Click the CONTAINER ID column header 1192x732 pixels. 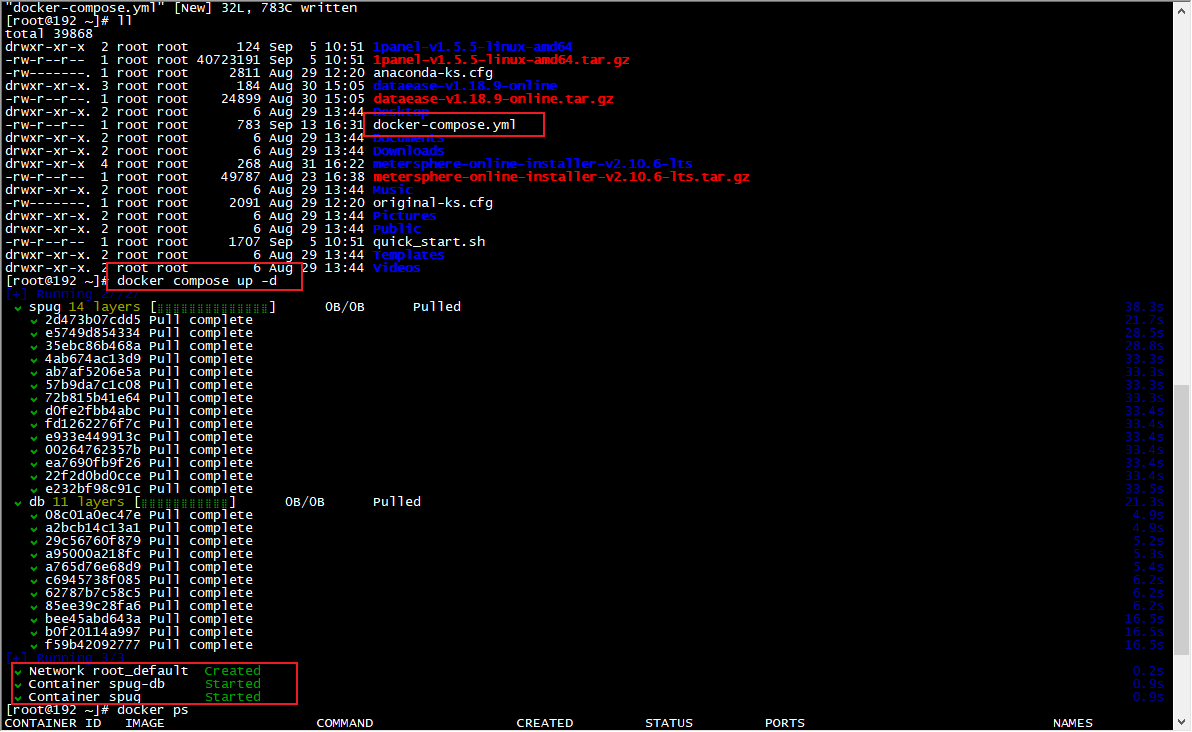point(53,723)
